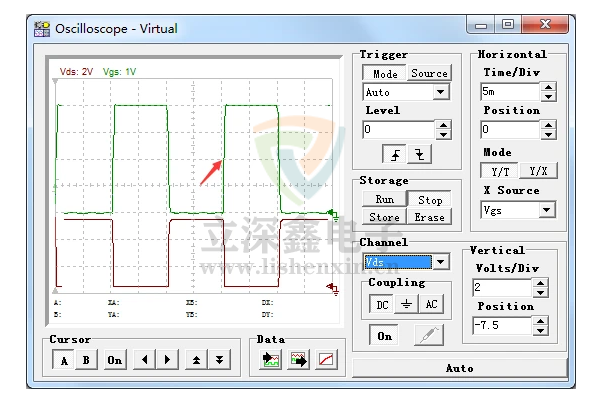
Task: Click the double down arrow cursor button
Action: click(219, 360)
